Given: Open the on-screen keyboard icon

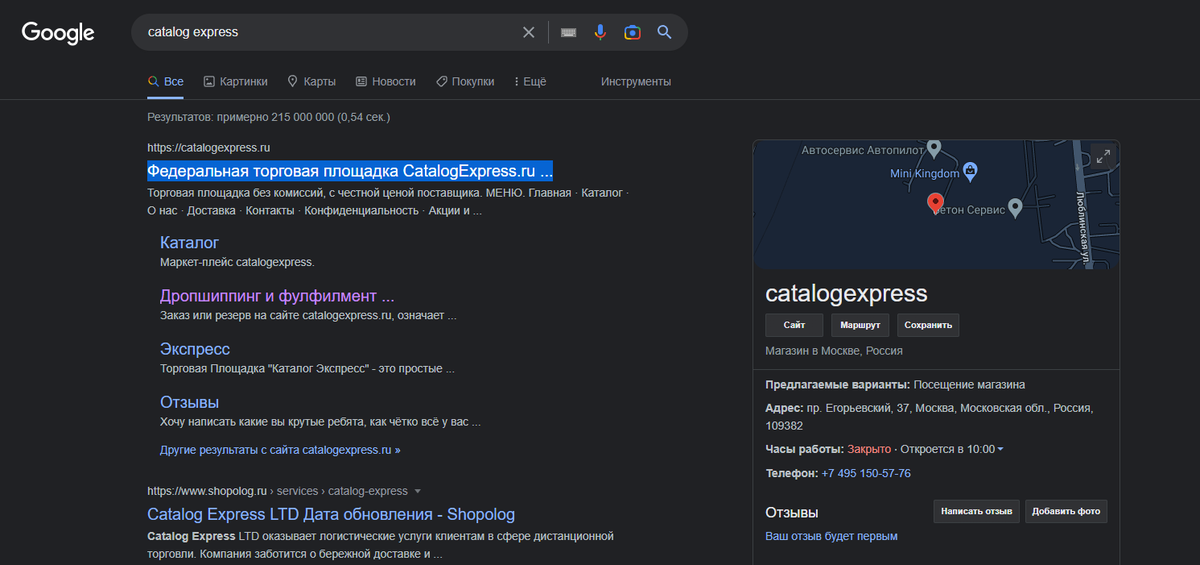Looking at the screenshot, I should click(568, 32).
